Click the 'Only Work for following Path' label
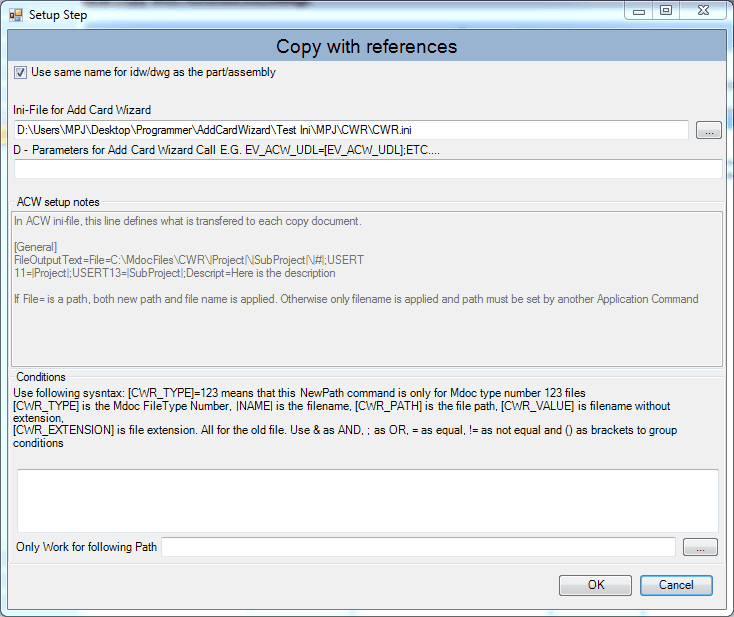 [x=86, y=547]
